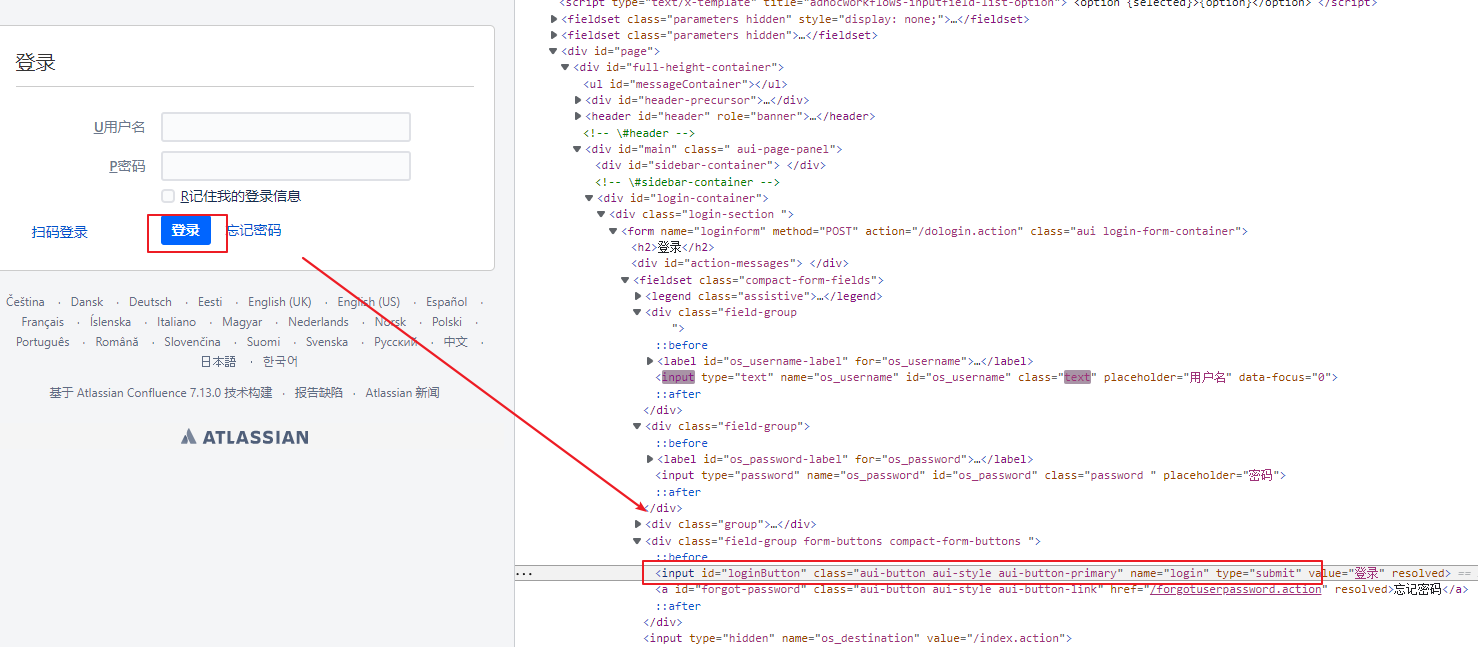The width and height of the screenshot is (1478, 647).
Task: Open the 扫码登录 QR login link
Action: (60, 232)
